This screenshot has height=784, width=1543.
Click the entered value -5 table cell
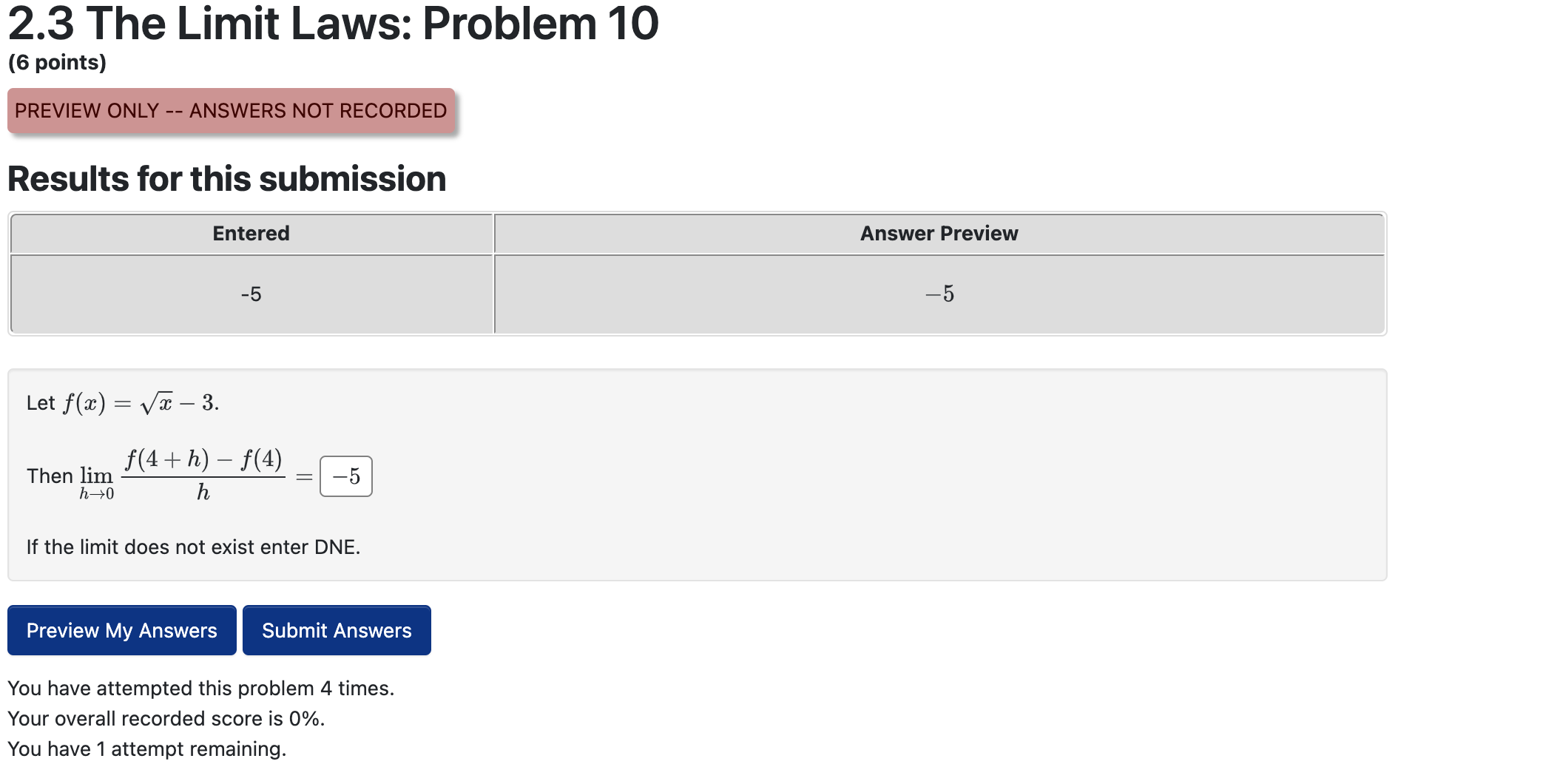click(250, 294)
